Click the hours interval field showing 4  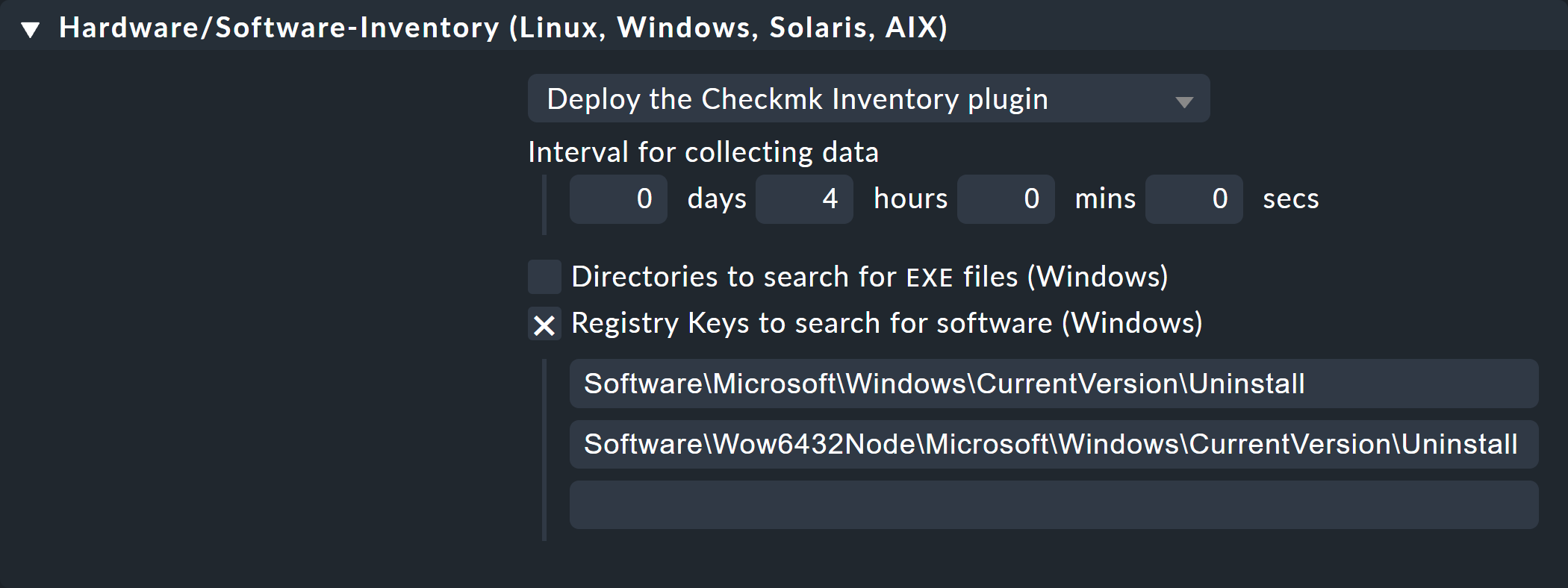coord(804,199)
